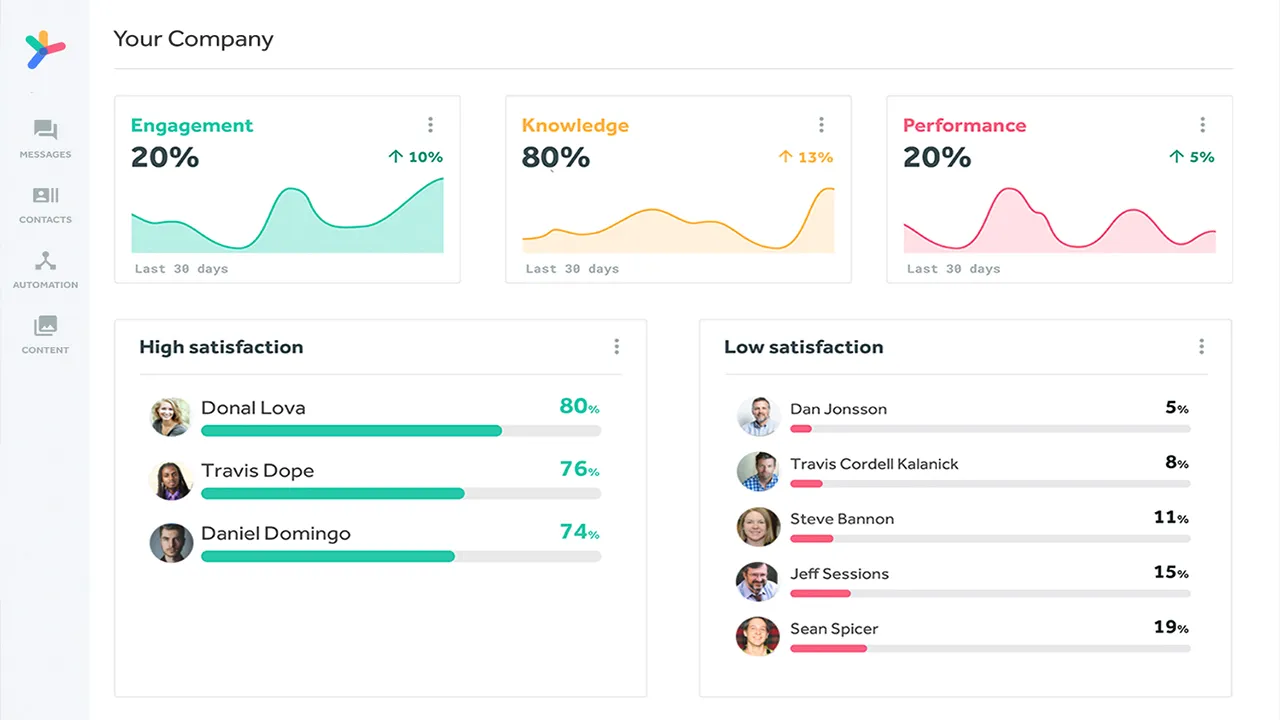Viewport: 1280px width, 720px height.
Task: Open the Engagement card options menu
Action: coord(431,125)
